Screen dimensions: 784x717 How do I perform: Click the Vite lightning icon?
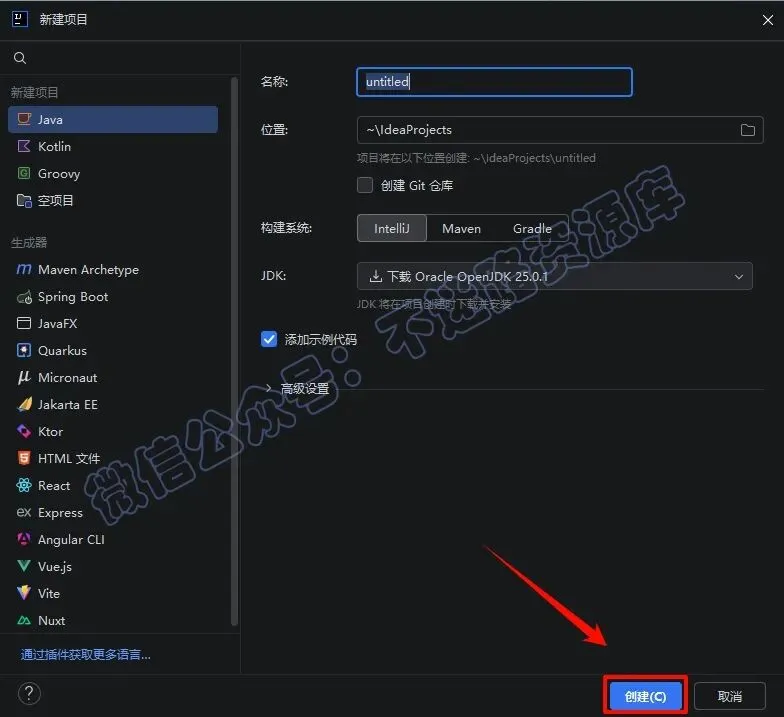pos(24,593)
